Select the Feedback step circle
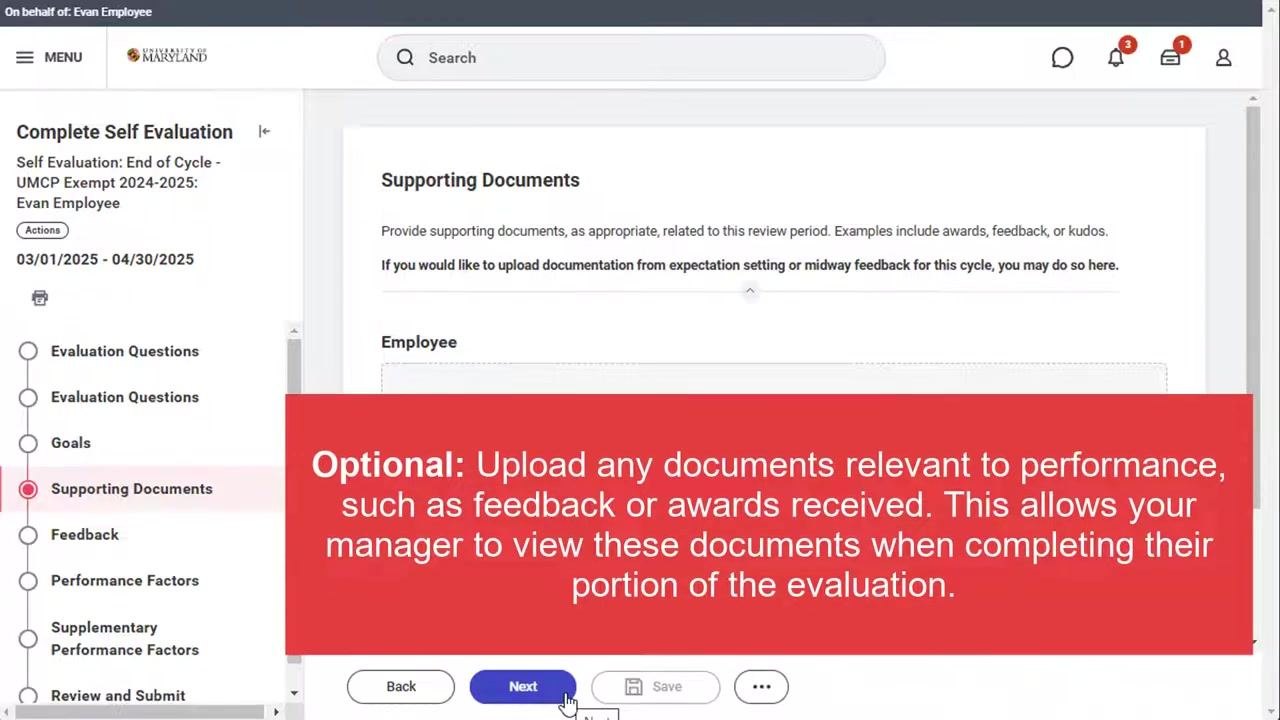Screen dimensions: 1280x720 pyautogui.click(x=28, y=535)
